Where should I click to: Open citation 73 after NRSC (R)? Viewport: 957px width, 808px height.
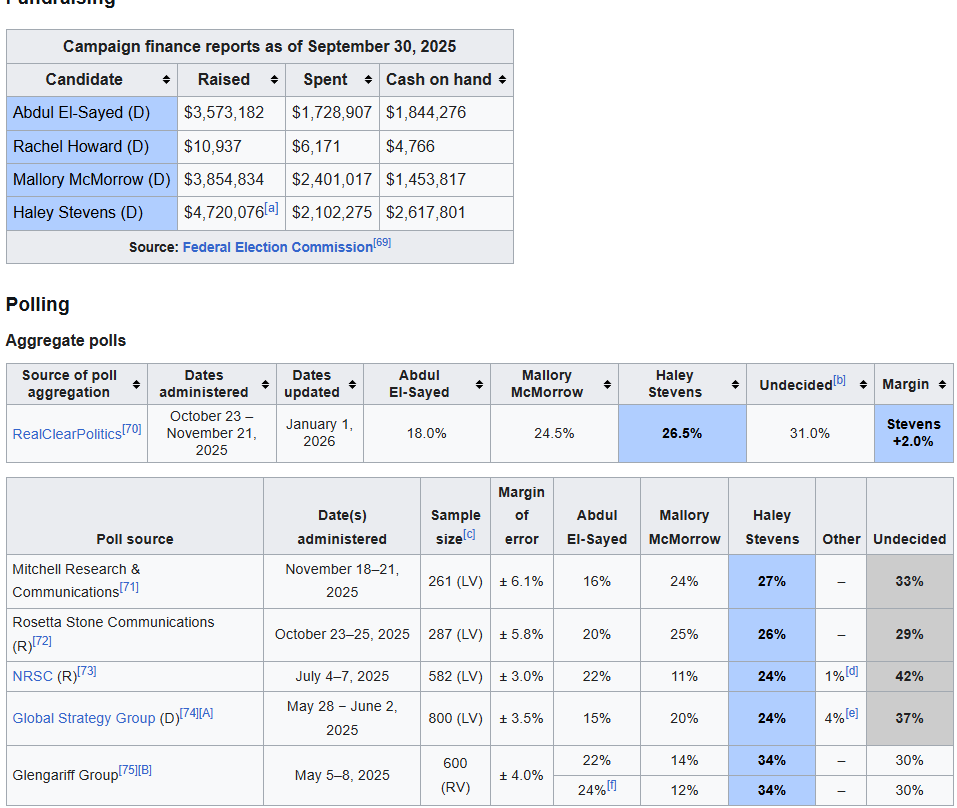tap(87, 671)
